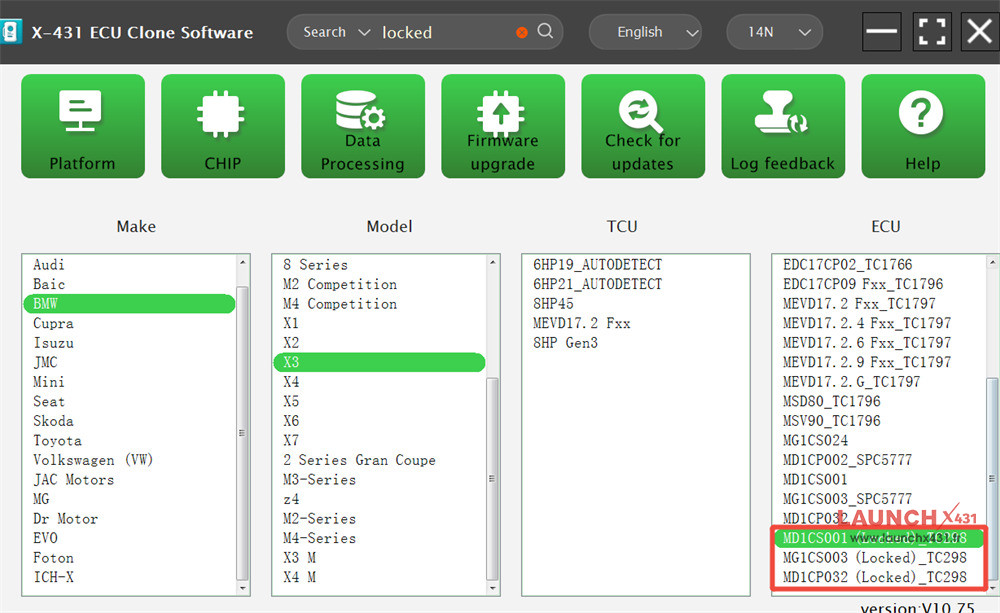The height and width of the screenshot is (613, 1000).
Task: Select MEVD17.2 Fxx in TCU list
Action: tap(582, 323)
